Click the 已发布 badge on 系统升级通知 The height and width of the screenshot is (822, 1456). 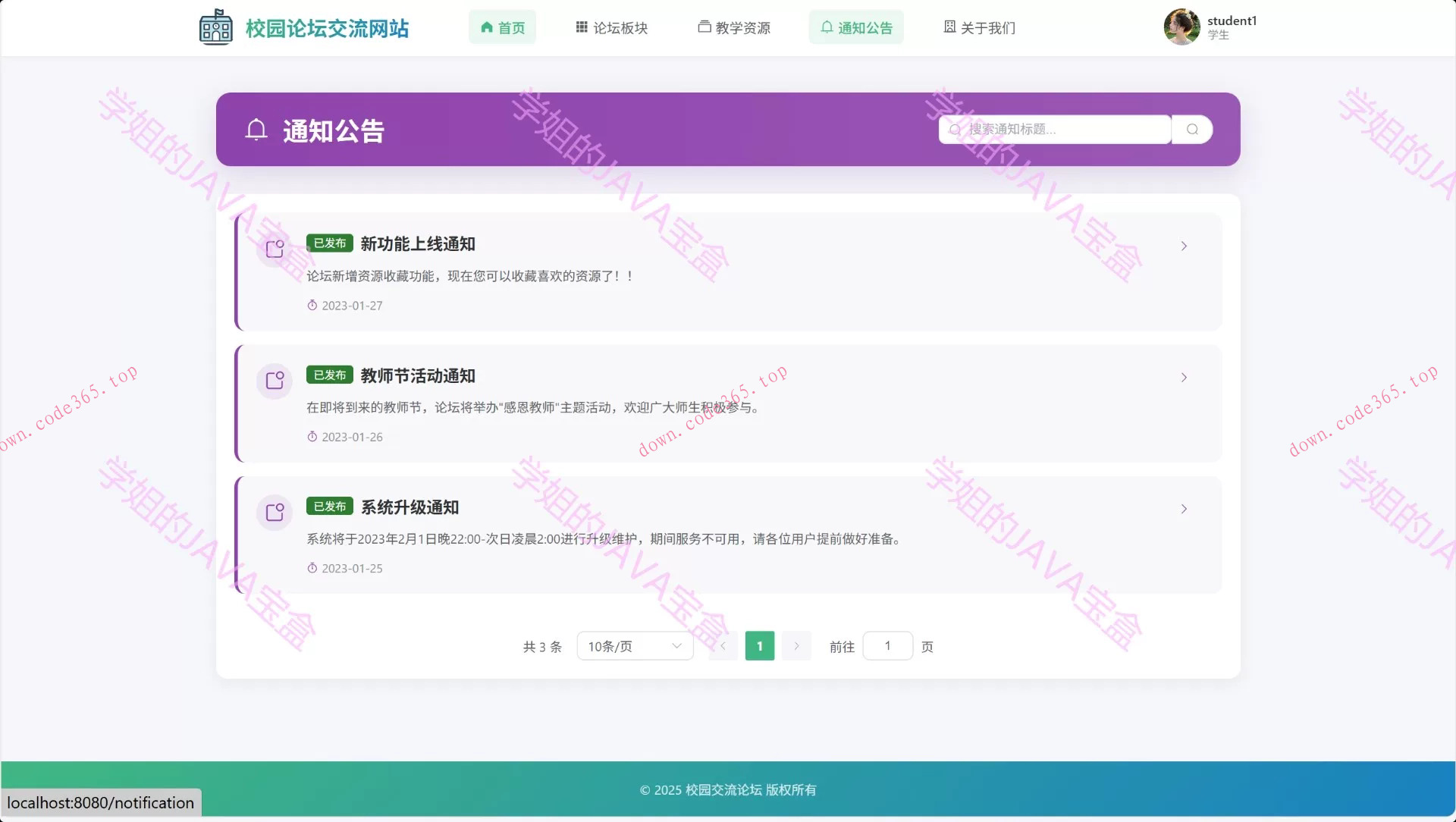coord(329,506)
